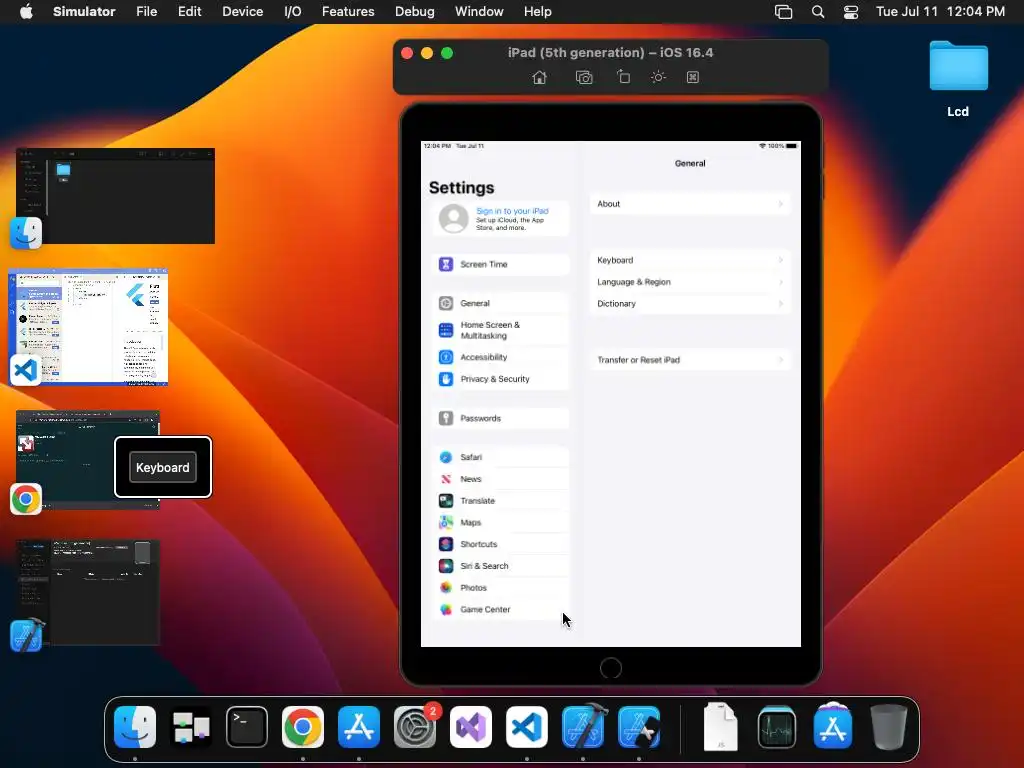1024x768 pixels.
Task: Open Xcode from the Dock
Action: [x=583, y=727]
